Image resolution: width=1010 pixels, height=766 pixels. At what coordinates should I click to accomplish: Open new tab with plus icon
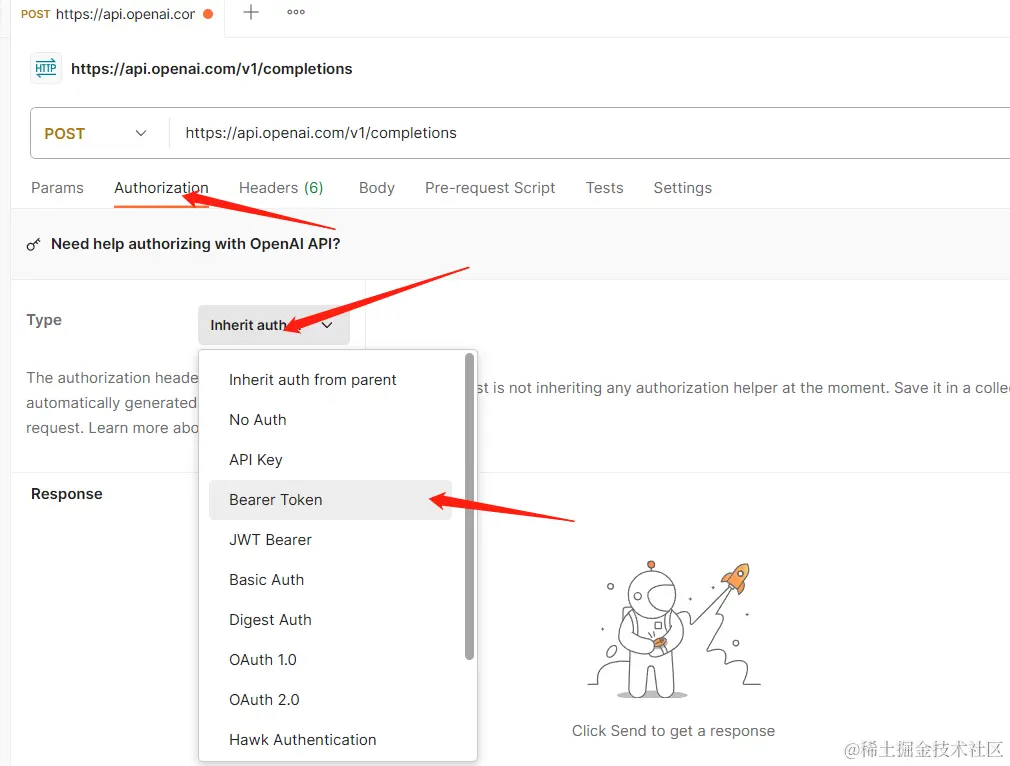pyautogui.click(x=251, y=12)
